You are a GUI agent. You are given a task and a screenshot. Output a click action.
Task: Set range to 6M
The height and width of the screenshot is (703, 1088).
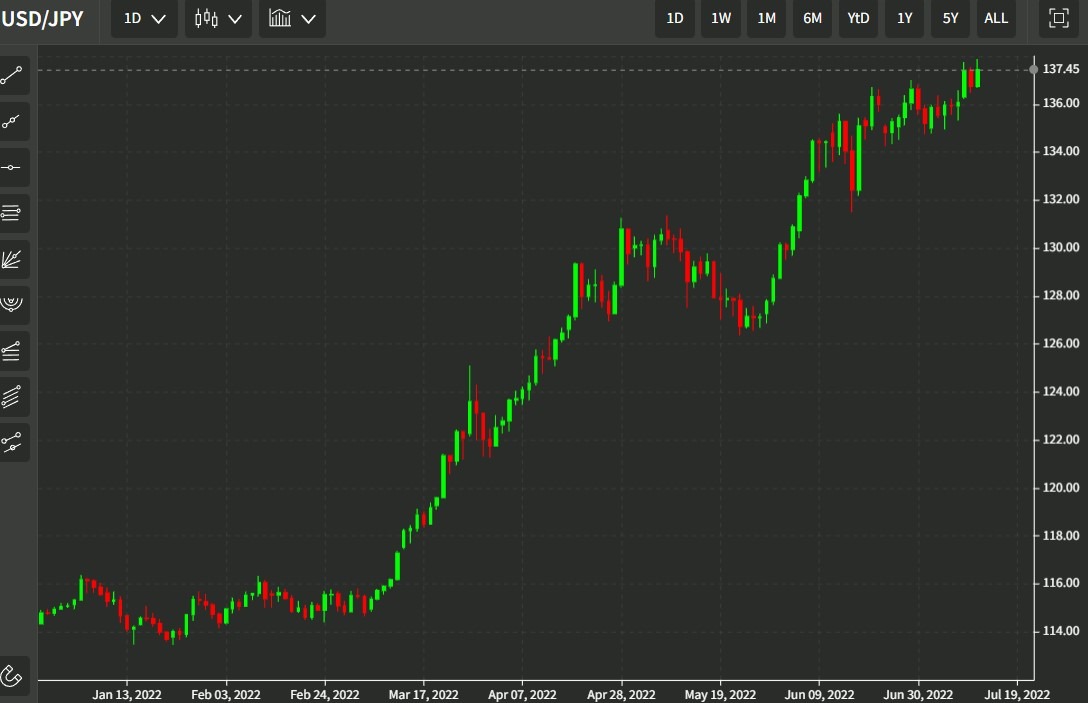(x=813, y=18)
